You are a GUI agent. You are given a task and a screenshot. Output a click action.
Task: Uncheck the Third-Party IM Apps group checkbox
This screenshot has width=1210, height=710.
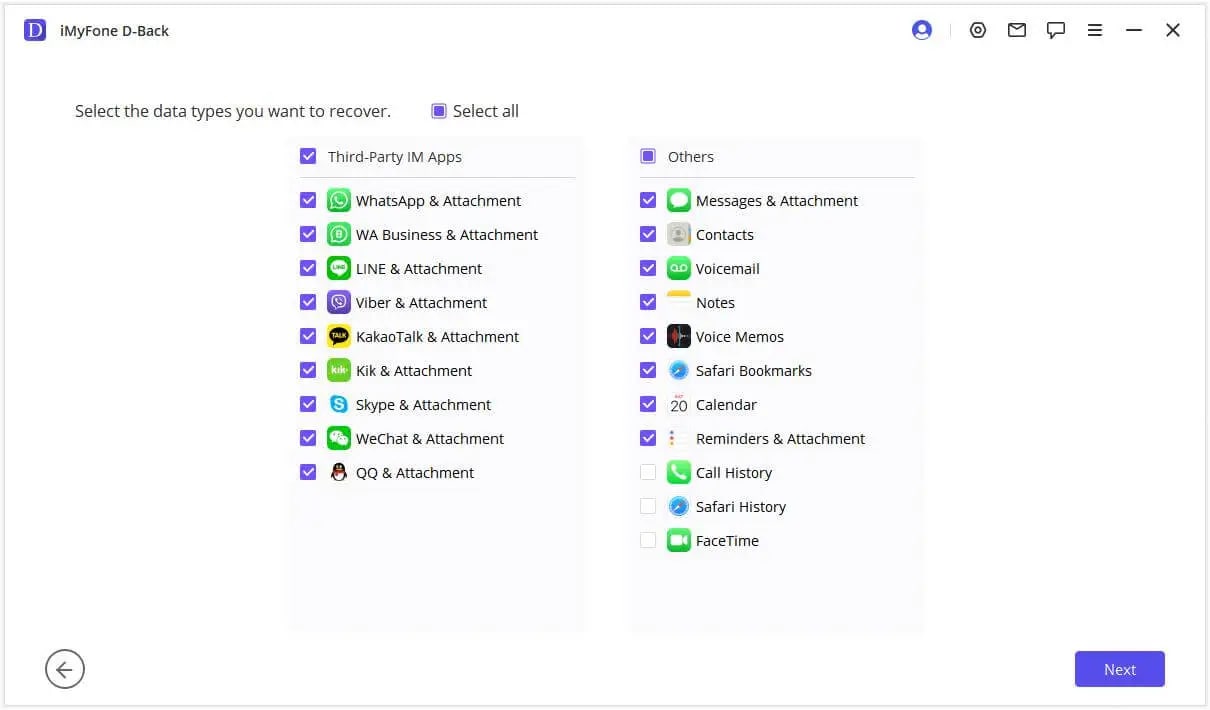coord(308,156)
